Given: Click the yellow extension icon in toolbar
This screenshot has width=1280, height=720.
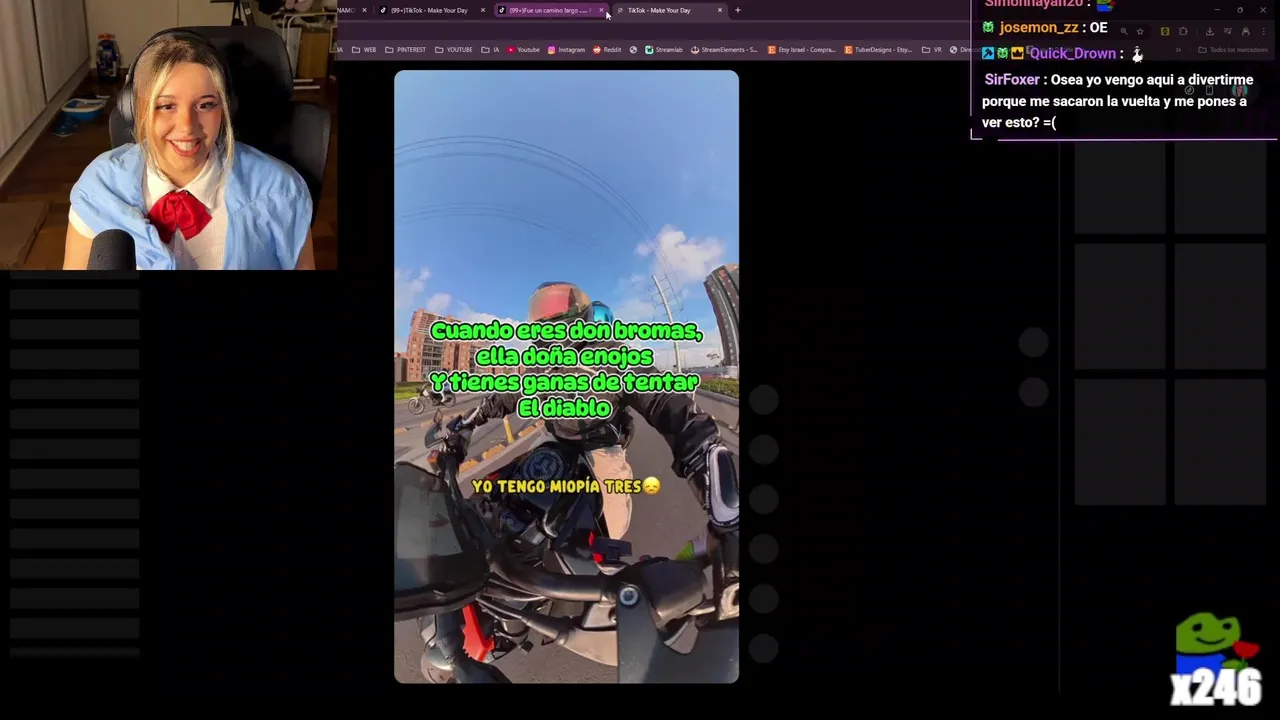Looking at the screenshot, I should [1165, 31].
